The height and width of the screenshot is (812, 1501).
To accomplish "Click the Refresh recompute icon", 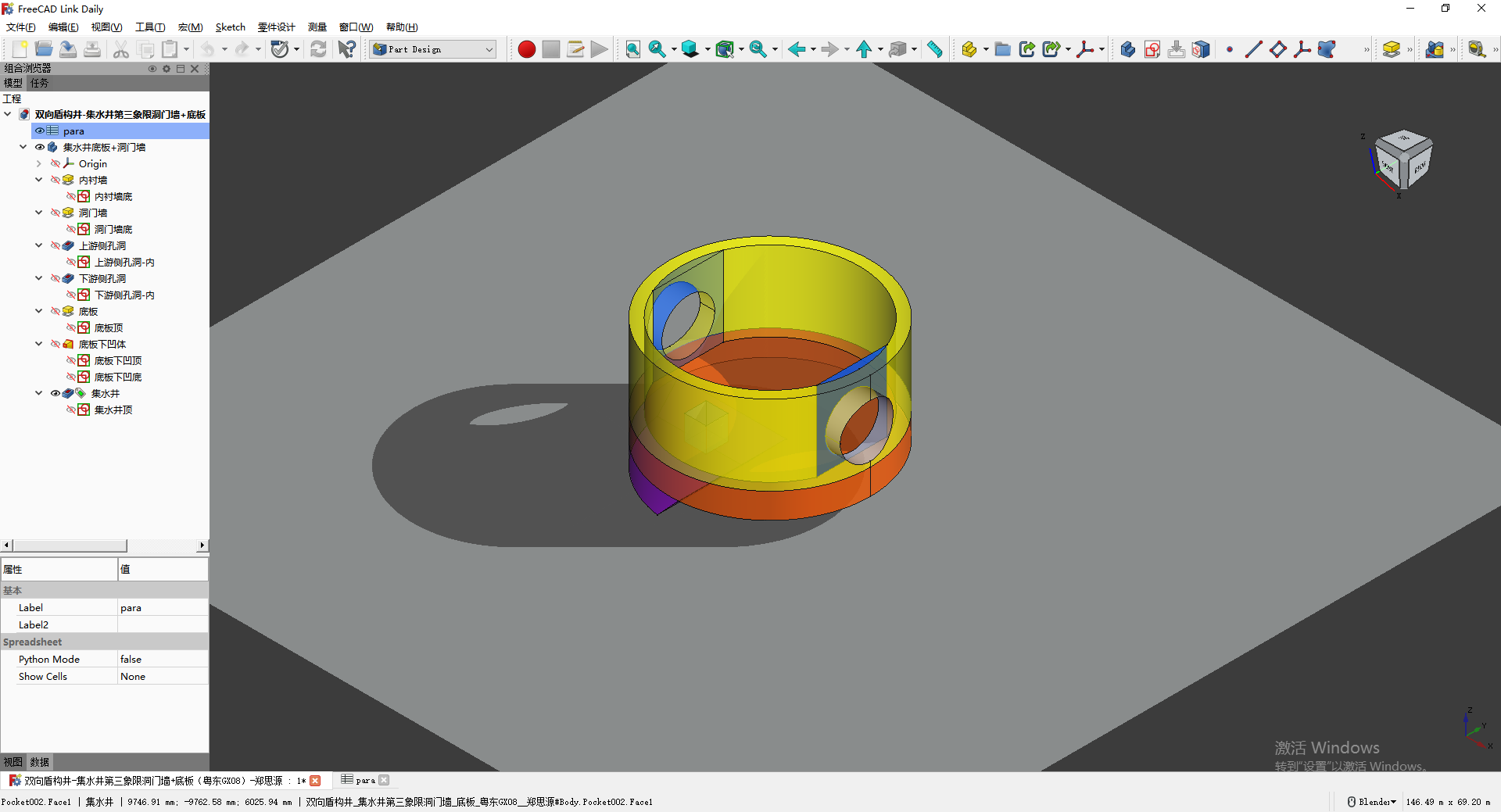I will (x=318, y=49).
